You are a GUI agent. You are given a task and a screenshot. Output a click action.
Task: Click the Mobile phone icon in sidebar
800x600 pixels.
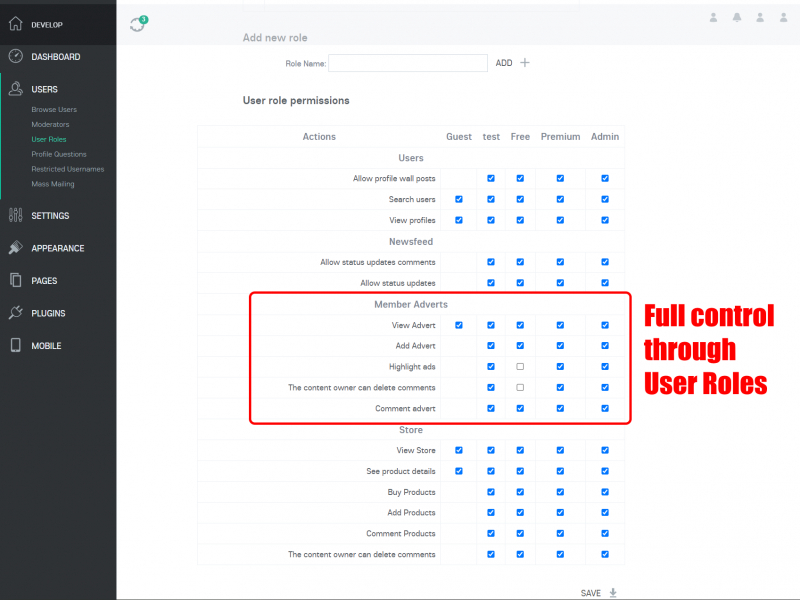(x=15, y=346)
